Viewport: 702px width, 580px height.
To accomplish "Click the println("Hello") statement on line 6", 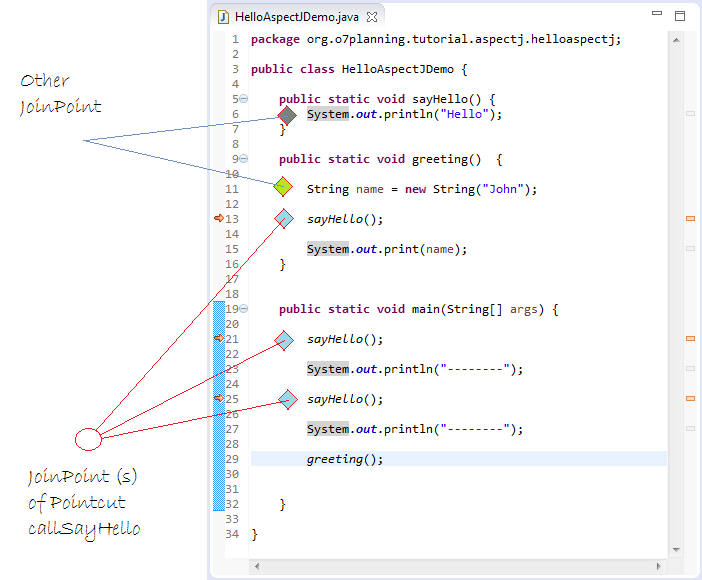I will click(x=404, y=114).
